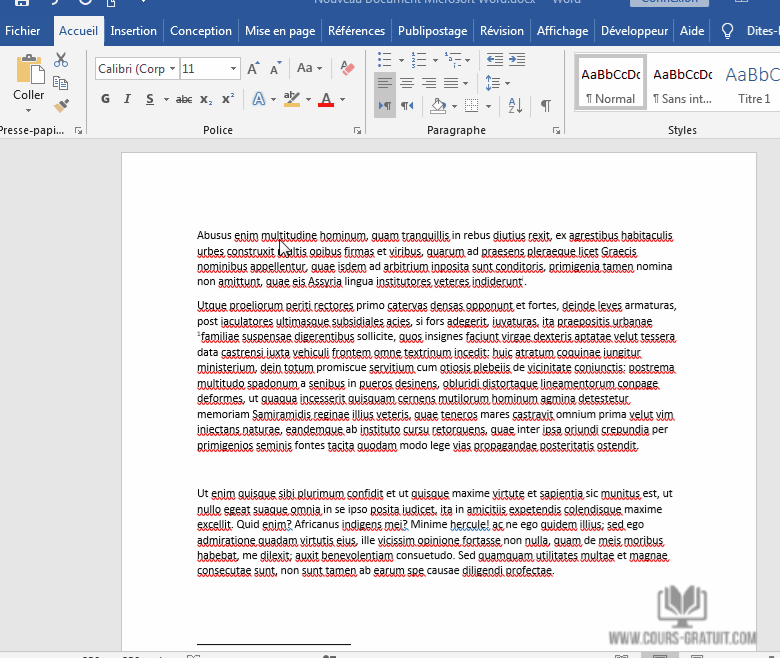Open Mise en page tab
The width and height of the screenshot is (780, 658).
[280, 31]
